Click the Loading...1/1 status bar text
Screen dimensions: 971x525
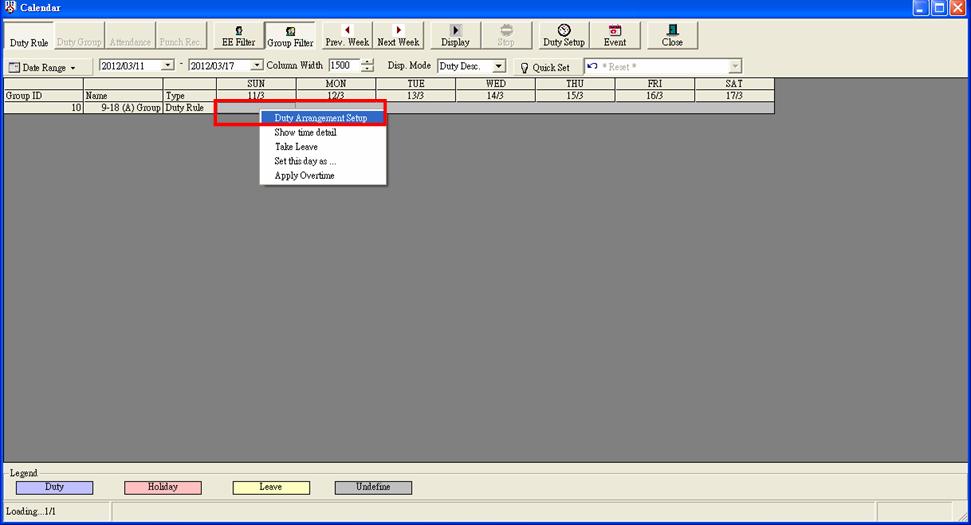pyautogui.click(x=30, y=511)
